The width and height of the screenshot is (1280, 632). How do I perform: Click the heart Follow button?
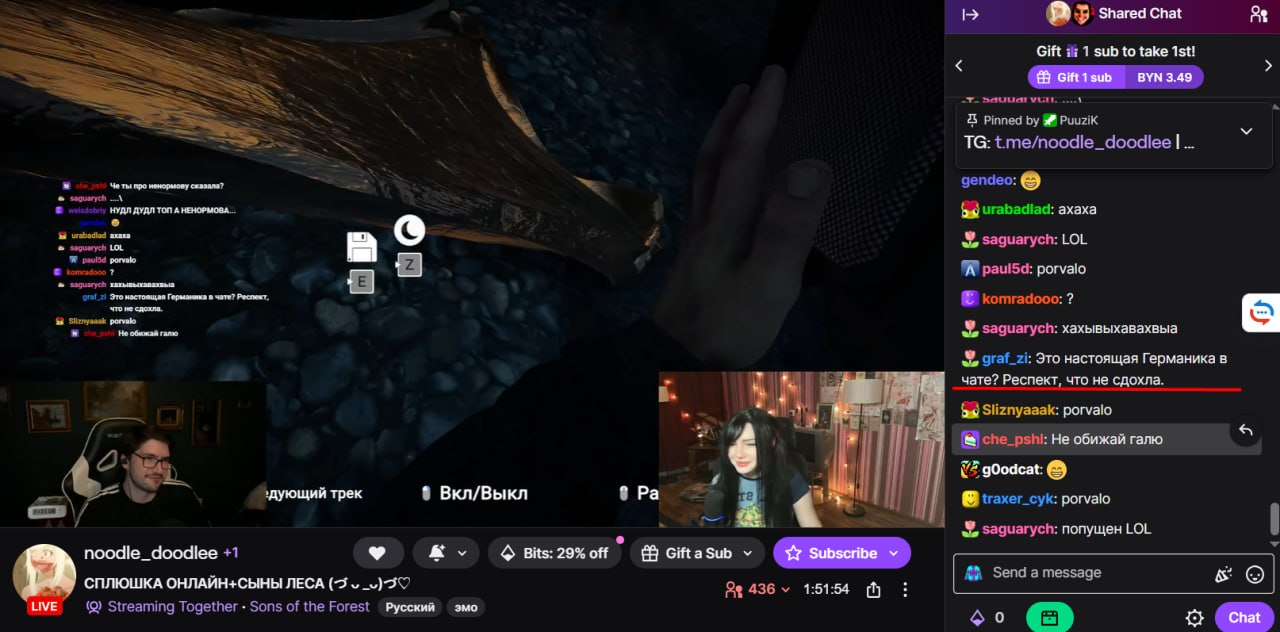pyautogui.click(x=377, y=553)
